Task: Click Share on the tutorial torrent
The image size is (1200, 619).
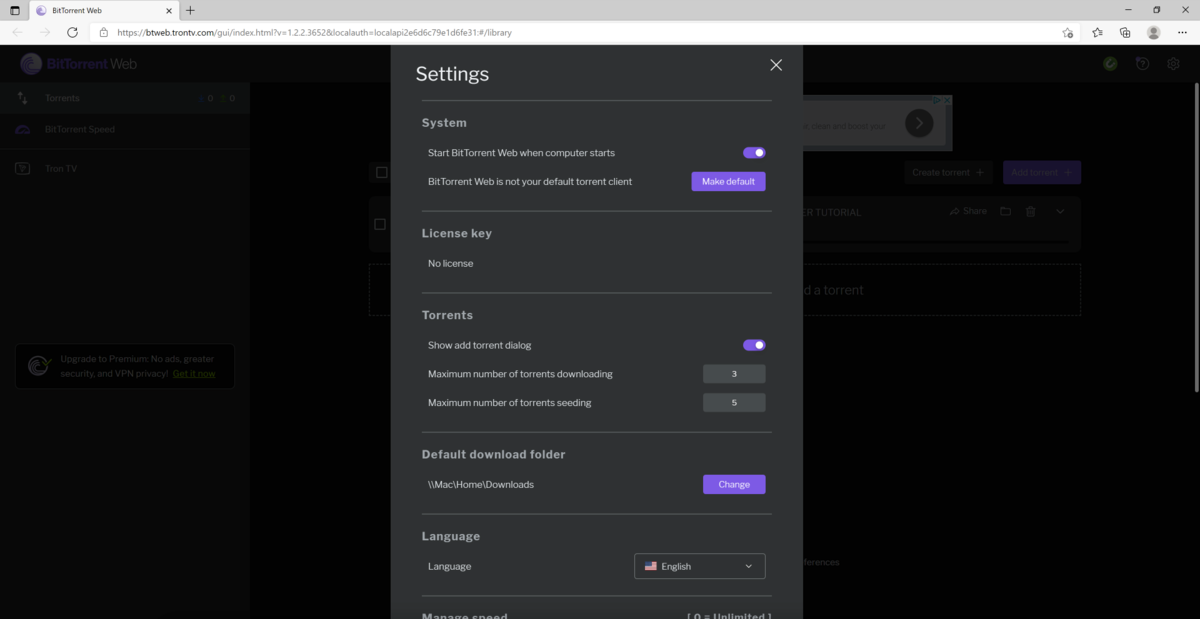Action: tap(968, 211)
